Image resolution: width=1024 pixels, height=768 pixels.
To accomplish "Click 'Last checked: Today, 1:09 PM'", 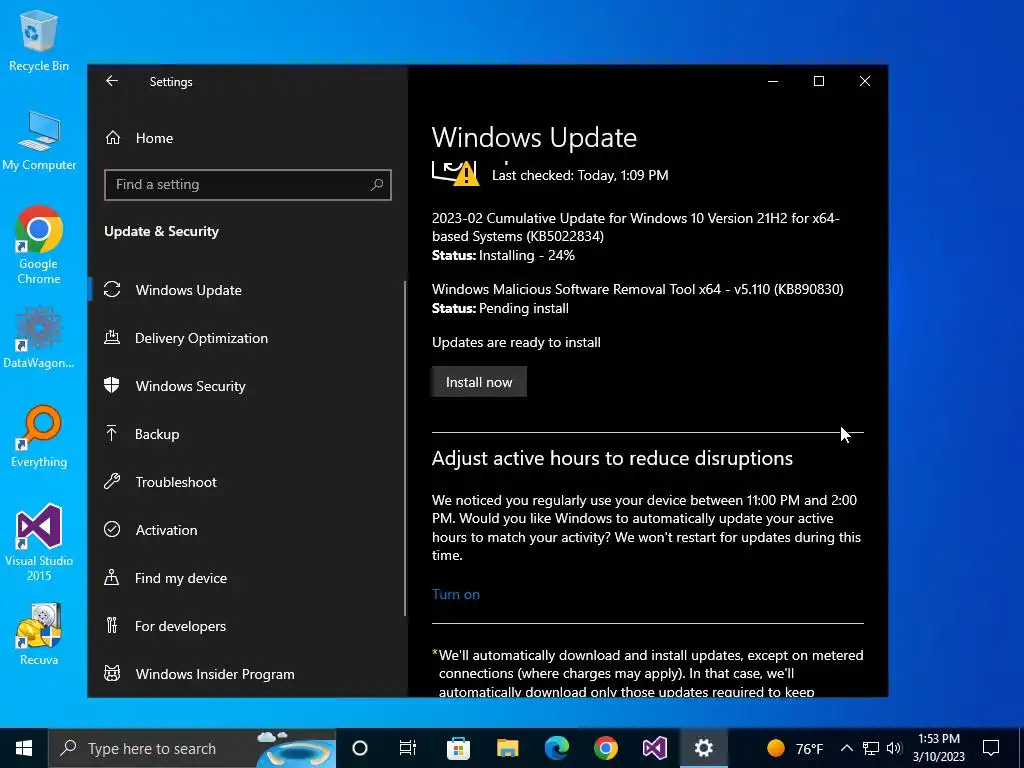I will pyautogui.click(x=580, y=175).
